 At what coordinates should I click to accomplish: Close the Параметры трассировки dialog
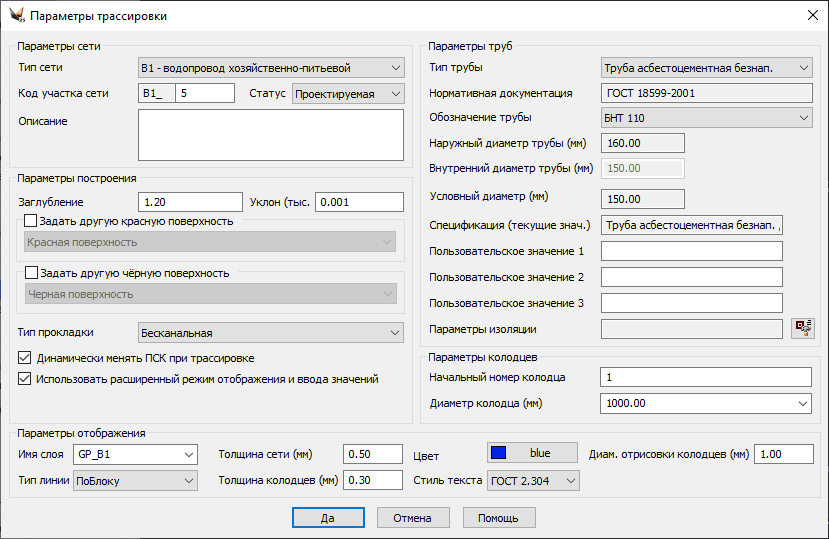tap(809, 16)
